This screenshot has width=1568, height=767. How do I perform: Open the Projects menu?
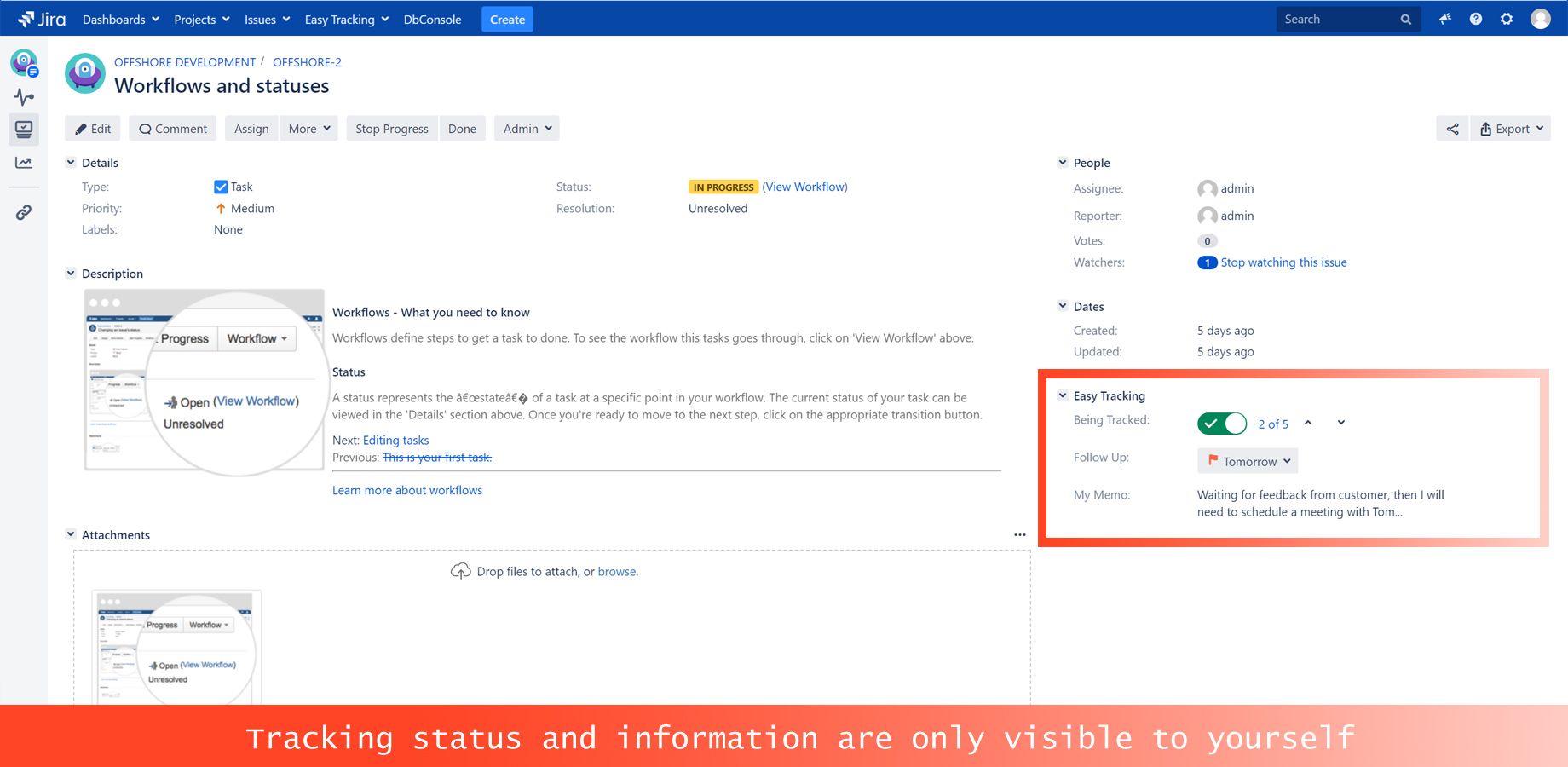[x=202, y=19]
